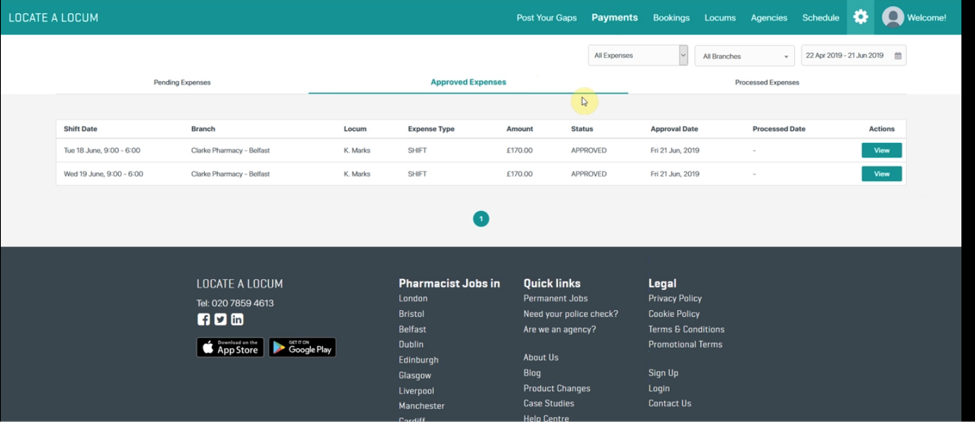
Task: Open the calendar icon in the date range field
Action: coord(897,56)
